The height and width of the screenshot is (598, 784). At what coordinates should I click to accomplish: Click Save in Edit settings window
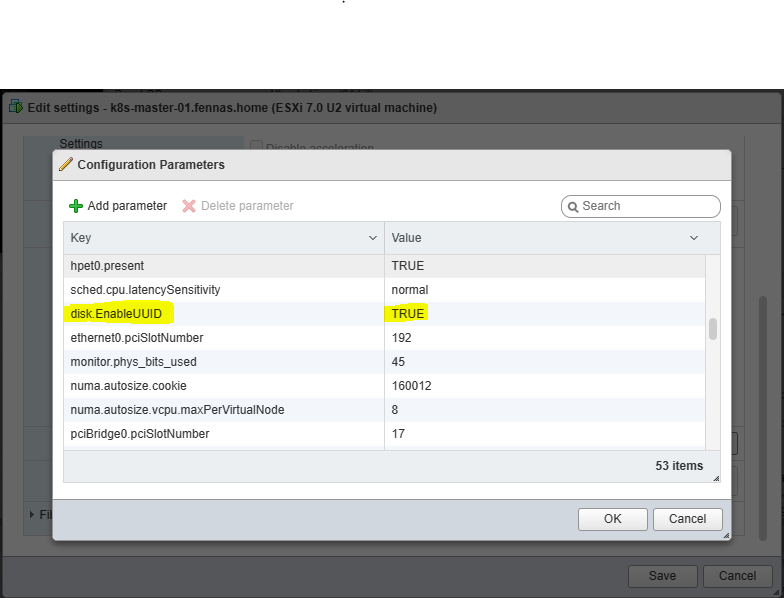(662, 576)
